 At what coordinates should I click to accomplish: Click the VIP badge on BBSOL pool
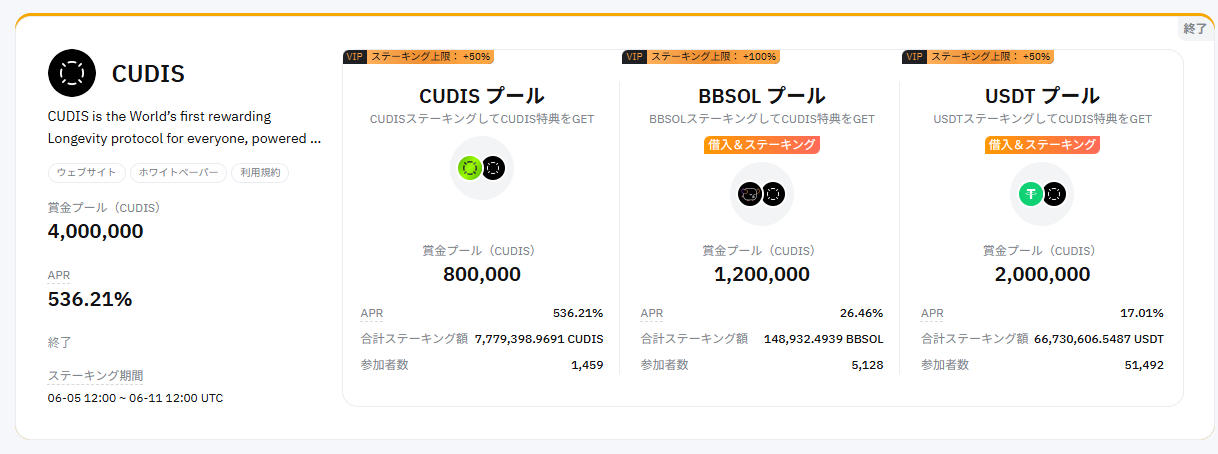(x=634, y=57)
